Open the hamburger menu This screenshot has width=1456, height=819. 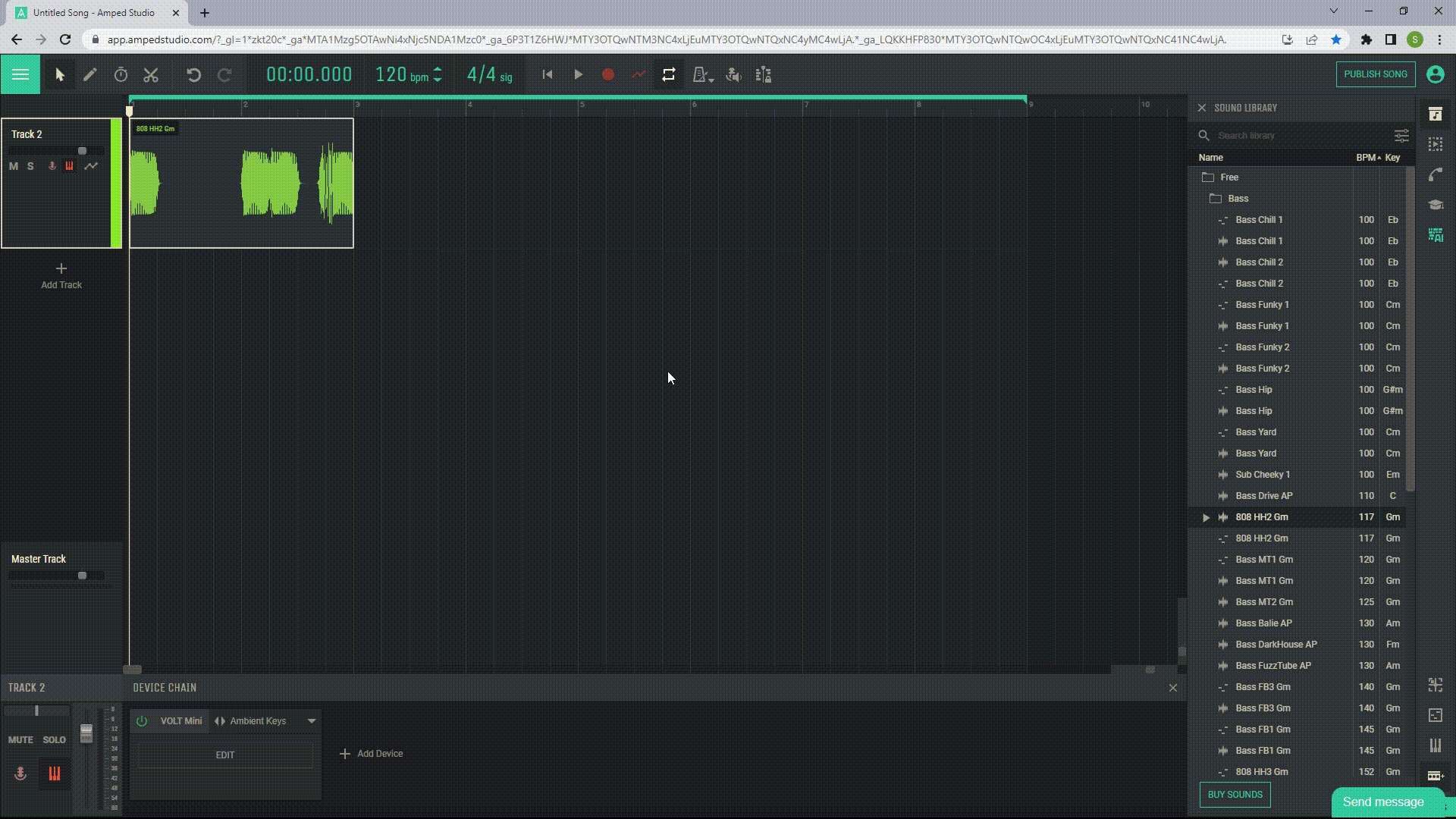tap(20, 74)
